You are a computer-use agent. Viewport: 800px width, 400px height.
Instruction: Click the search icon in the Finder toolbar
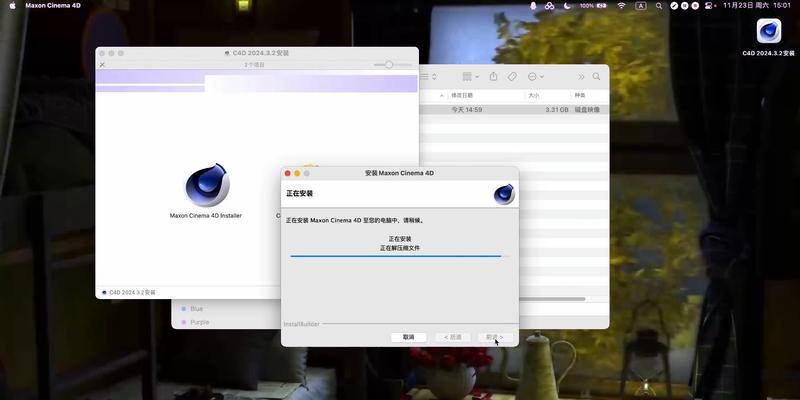click(x=596, y=77)
